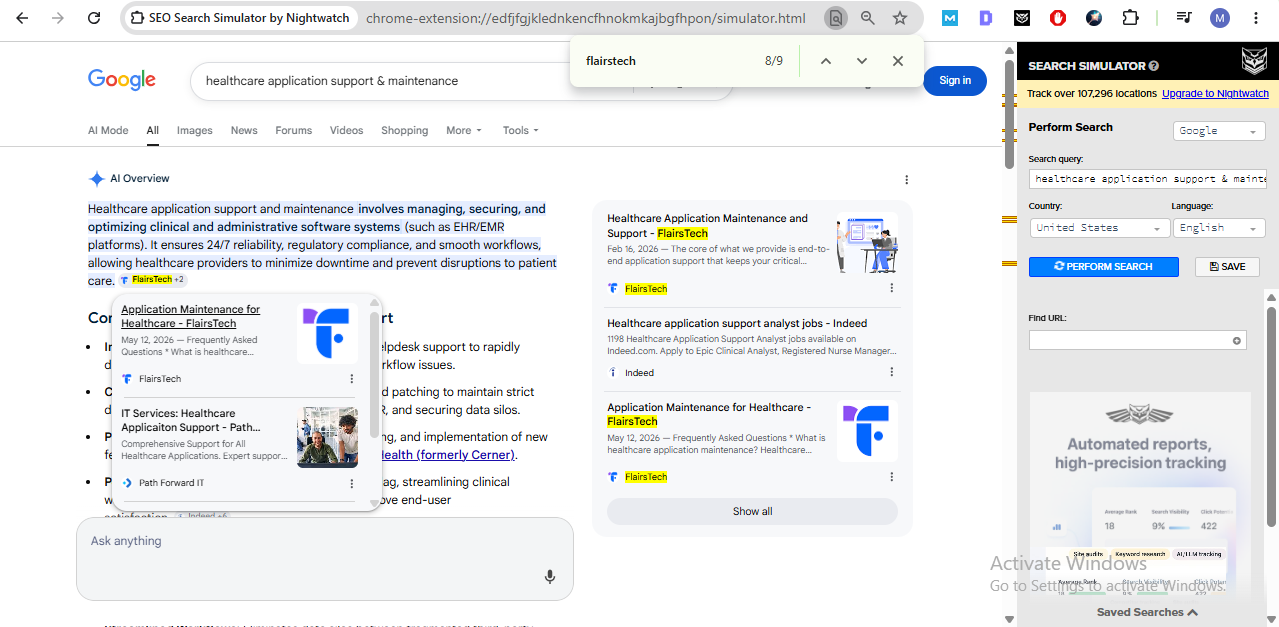The height and width of the screenshot is (627, 1279).
Task: Open the Chrome extensions puzzle icon
Action: pyautogui.click(x=1130, y=18)
